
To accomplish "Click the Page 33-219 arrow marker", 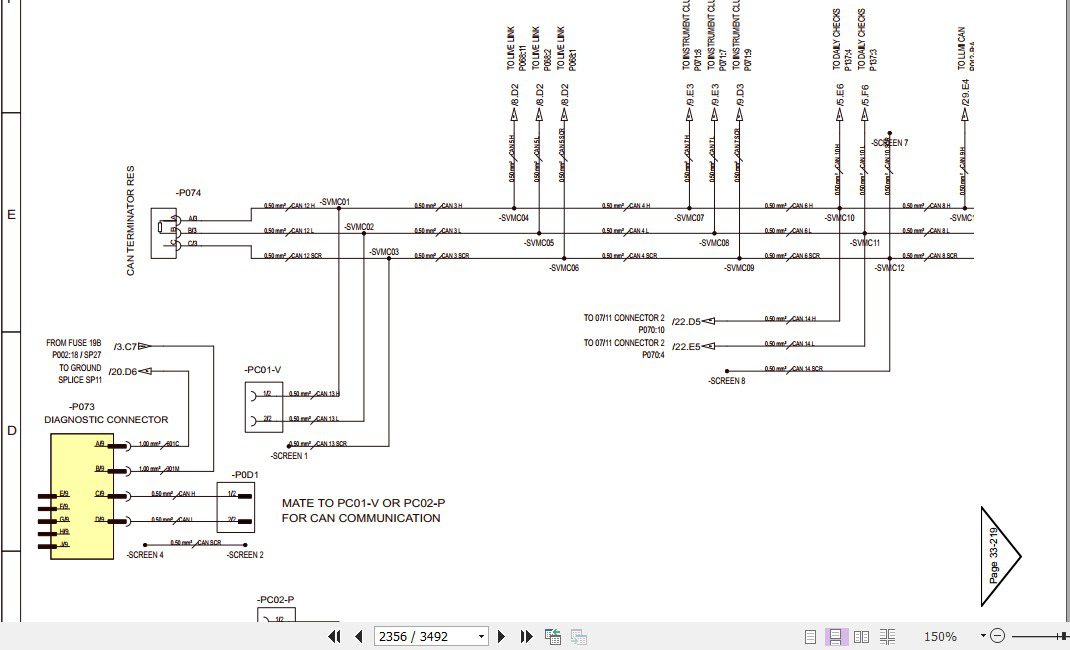I will (1000, 556).
